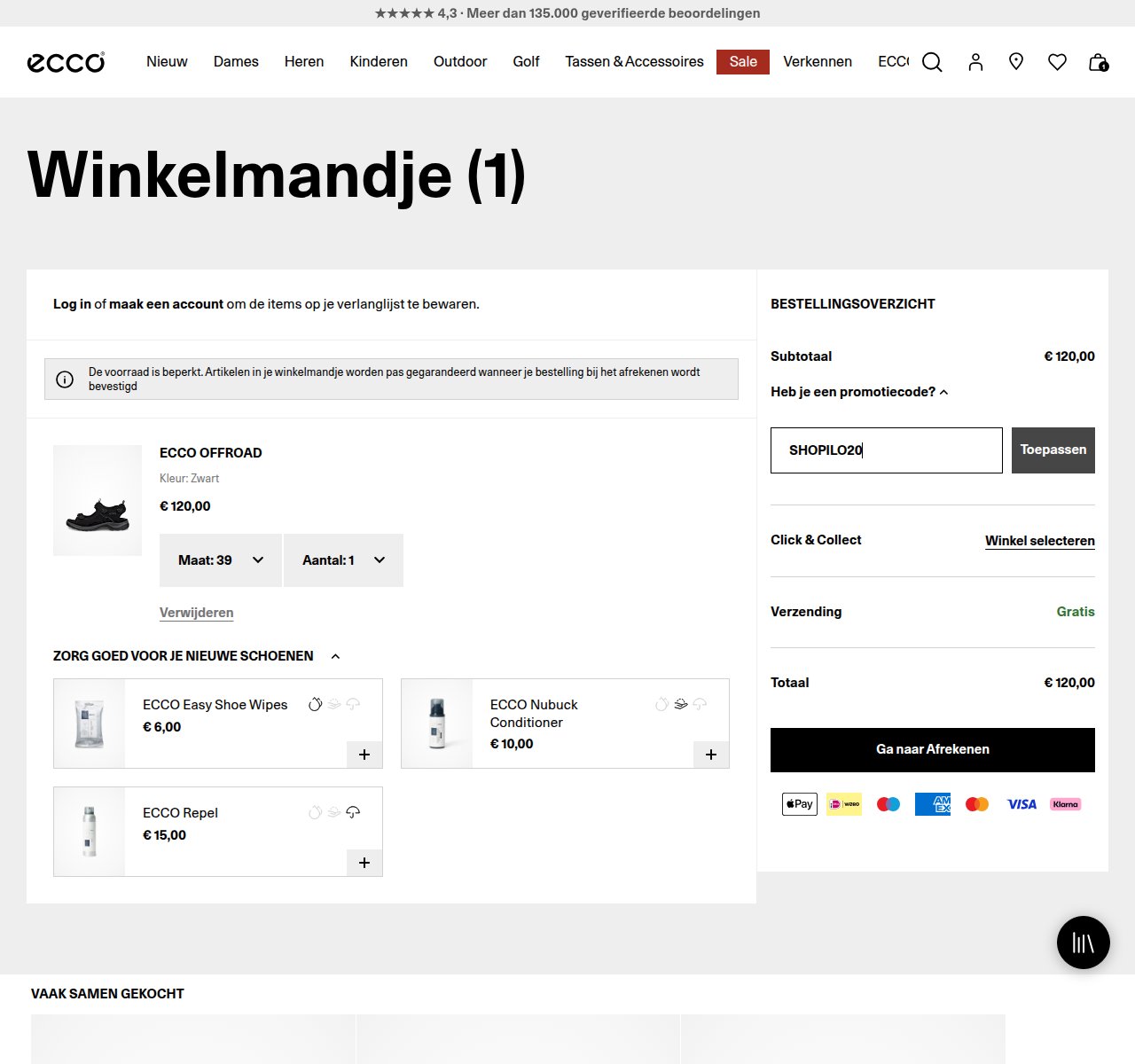The width and height of the screenshot is (1135, 1064).
Task: Open the store locator pin icon
Action: 1016,61
